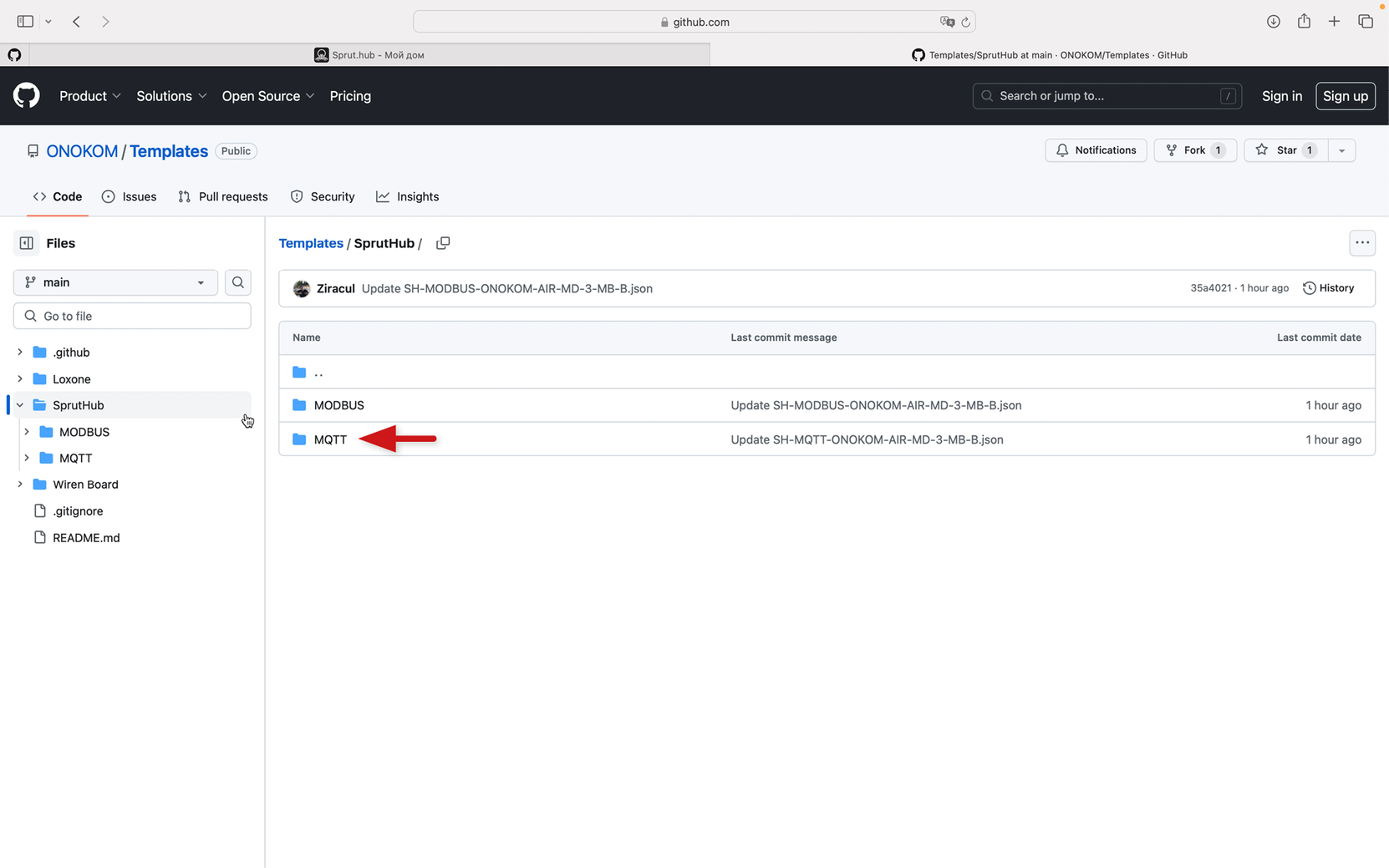Screen dimensions: 1389x868
Task: Open the Pull requests tab
Action: click(x=223, y=197)
